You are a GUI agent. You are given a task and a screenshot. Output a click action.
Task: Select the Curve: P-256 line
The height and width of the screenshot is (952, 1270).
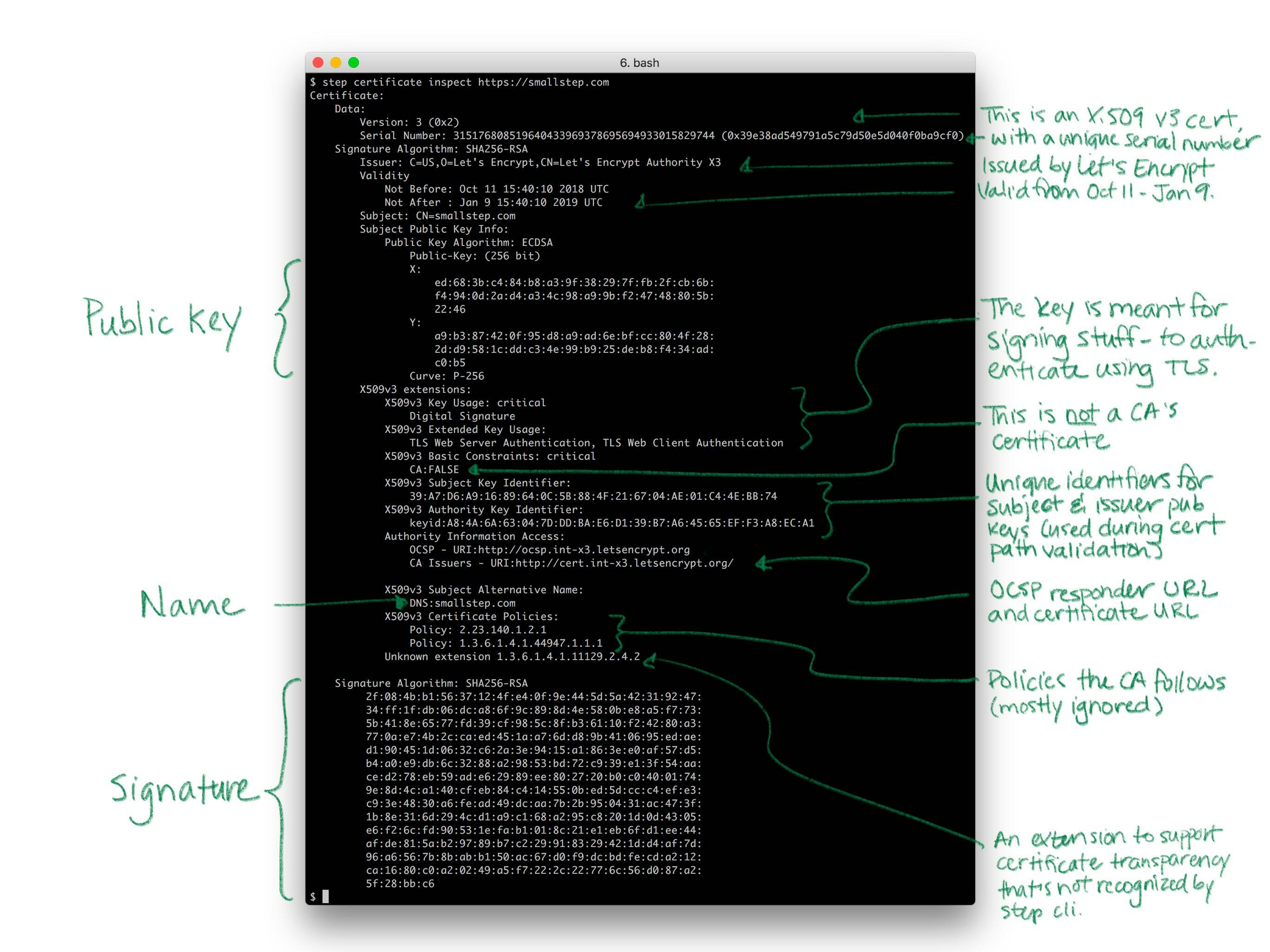click(446, 376)
